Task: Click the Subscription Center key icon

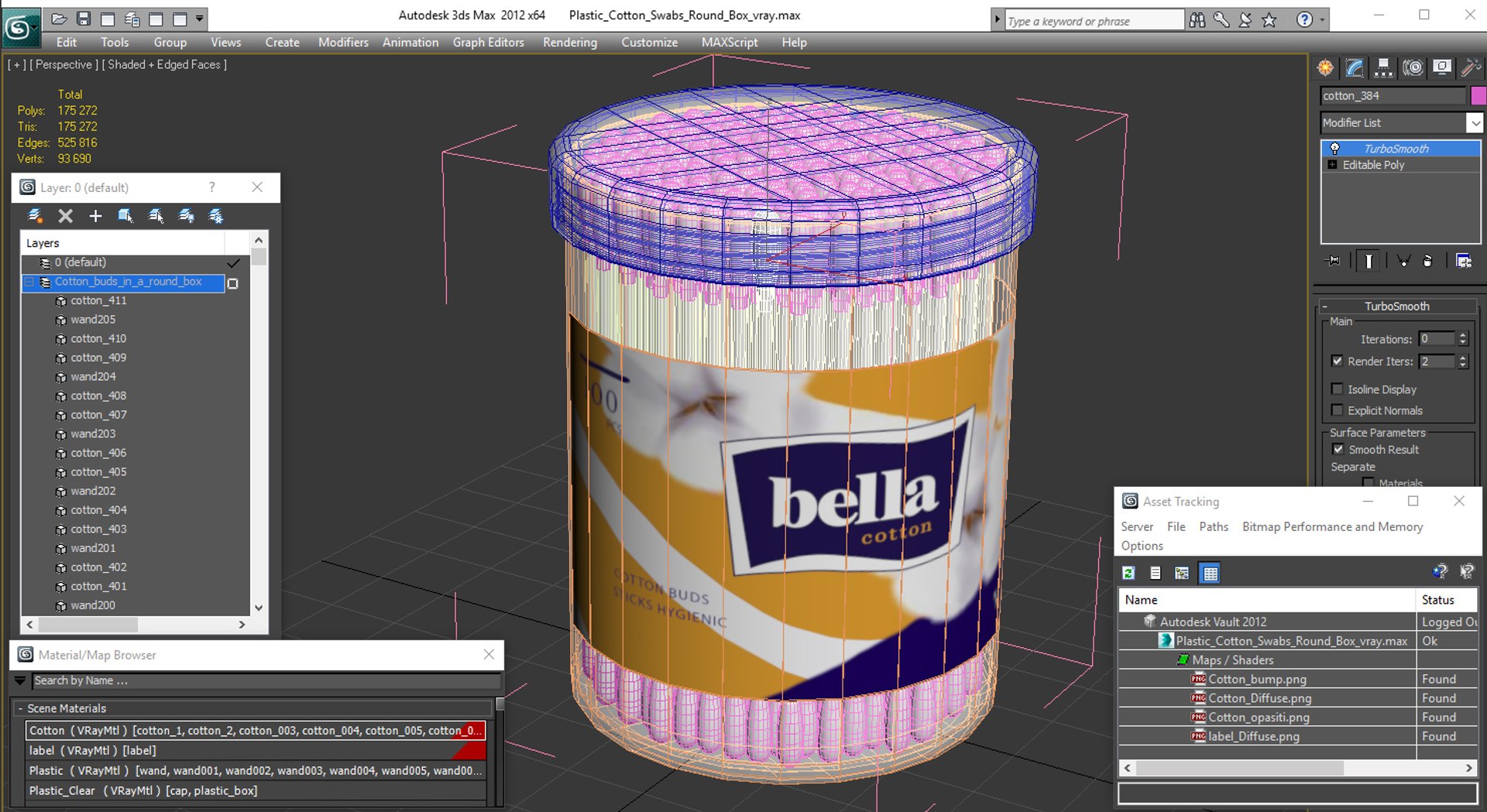Action: pyautogui.click(x=1221, y=20)
